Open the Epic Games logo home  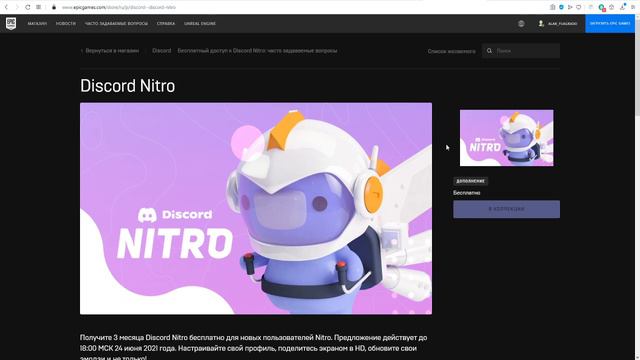pos(11,24)
